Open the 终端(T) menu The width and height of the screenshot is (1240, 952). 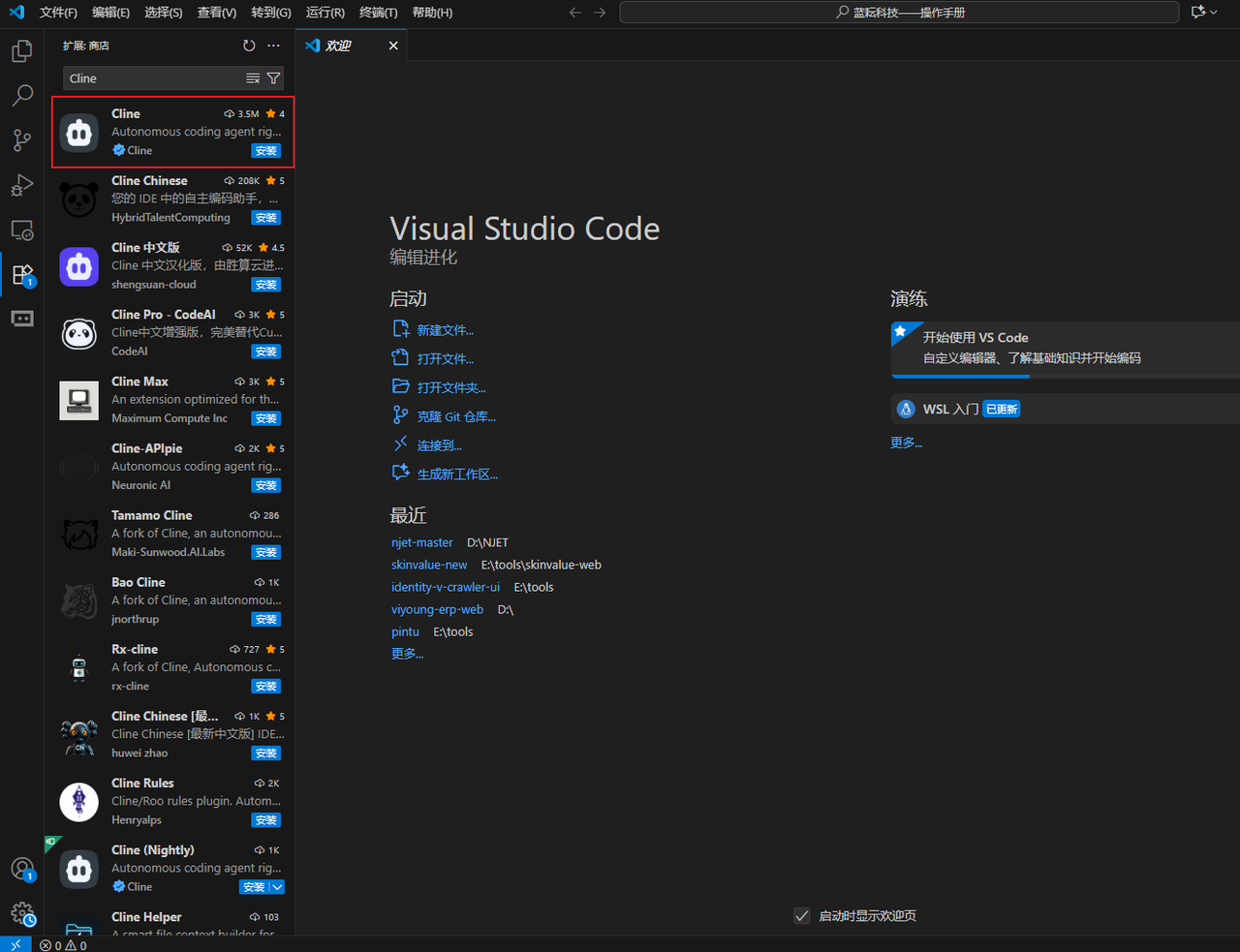[378, 13]
